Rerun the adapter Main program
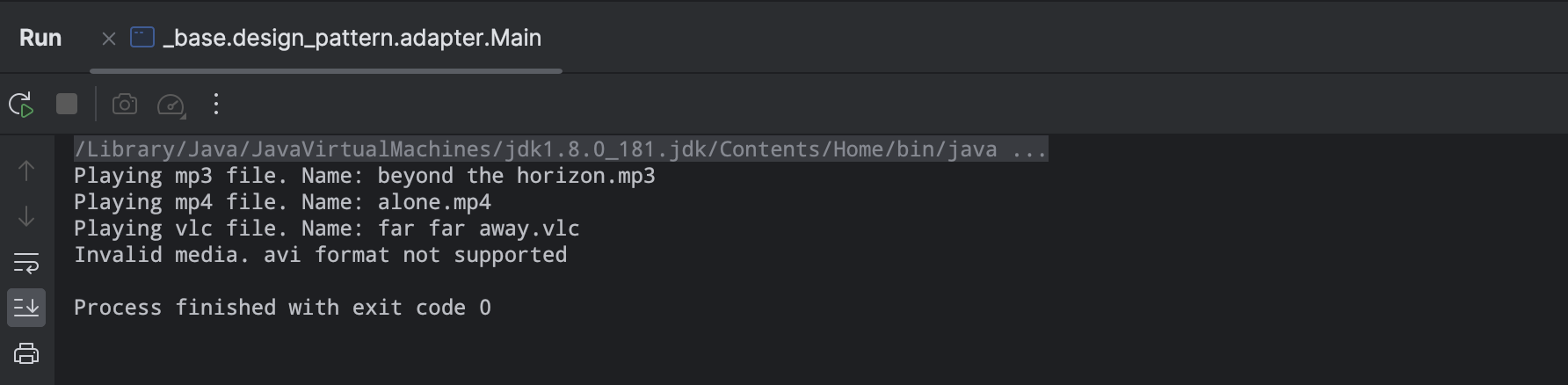The image size is (1568, 385). pyautogui.click(x=21, y=105)
